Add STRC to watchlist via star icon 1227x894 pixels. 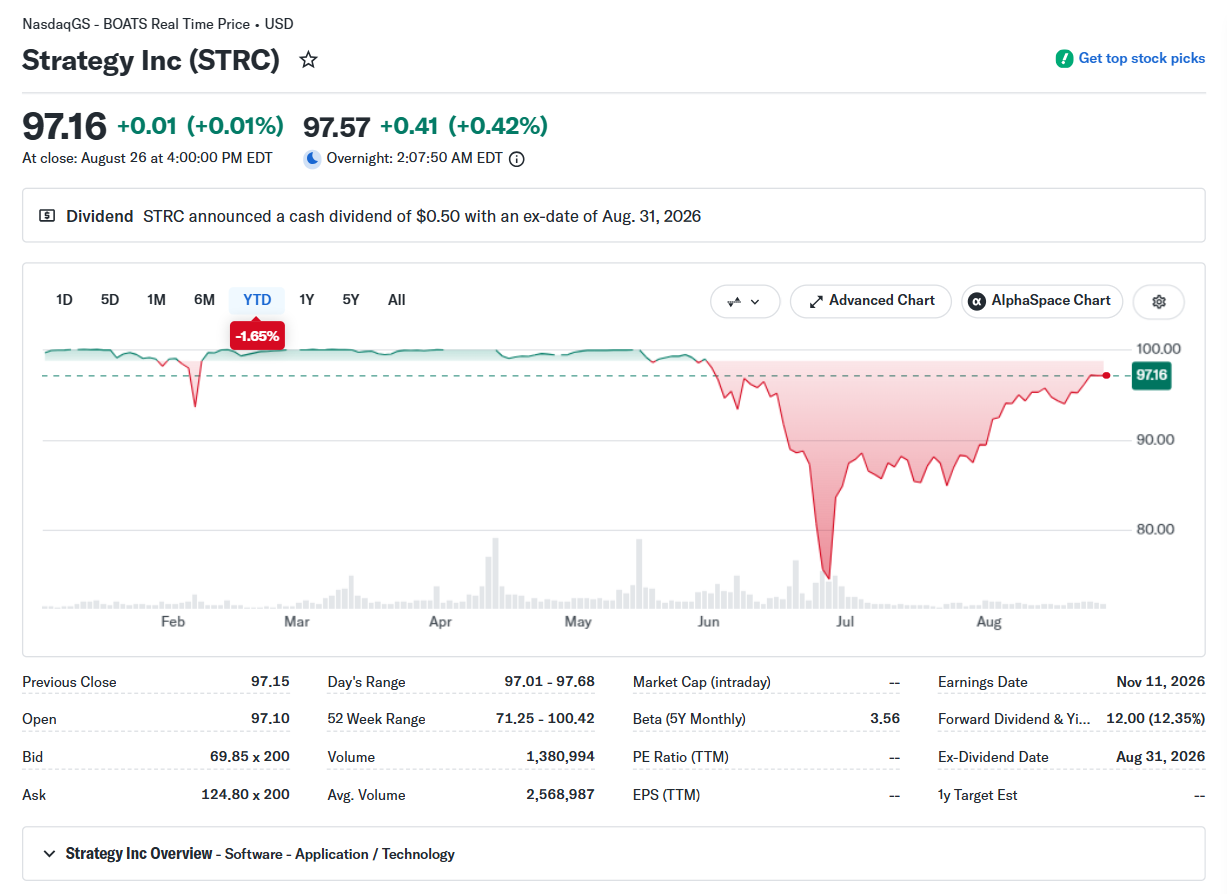pyautogui.click(x=309, y=60)
